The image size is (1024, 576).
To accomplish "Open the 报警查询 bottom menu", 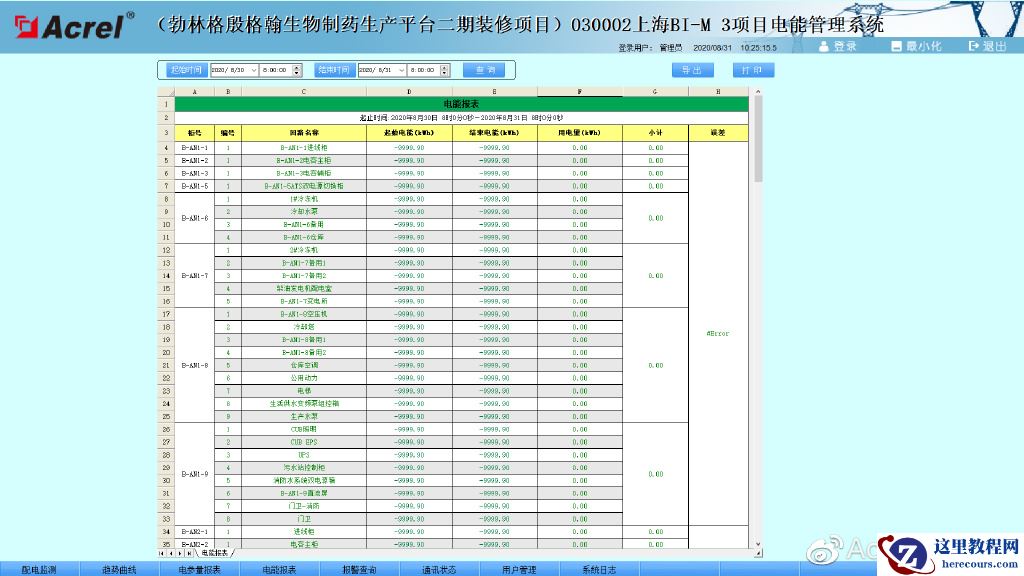I will (x=359, y=569).
